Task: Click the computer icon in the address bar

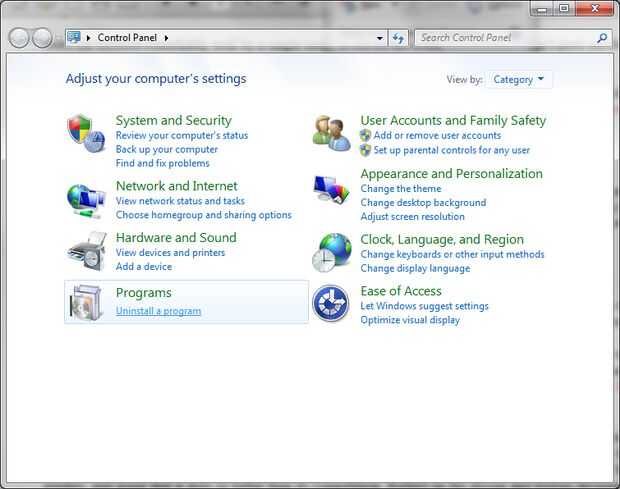Action: (x=74, y=38)
